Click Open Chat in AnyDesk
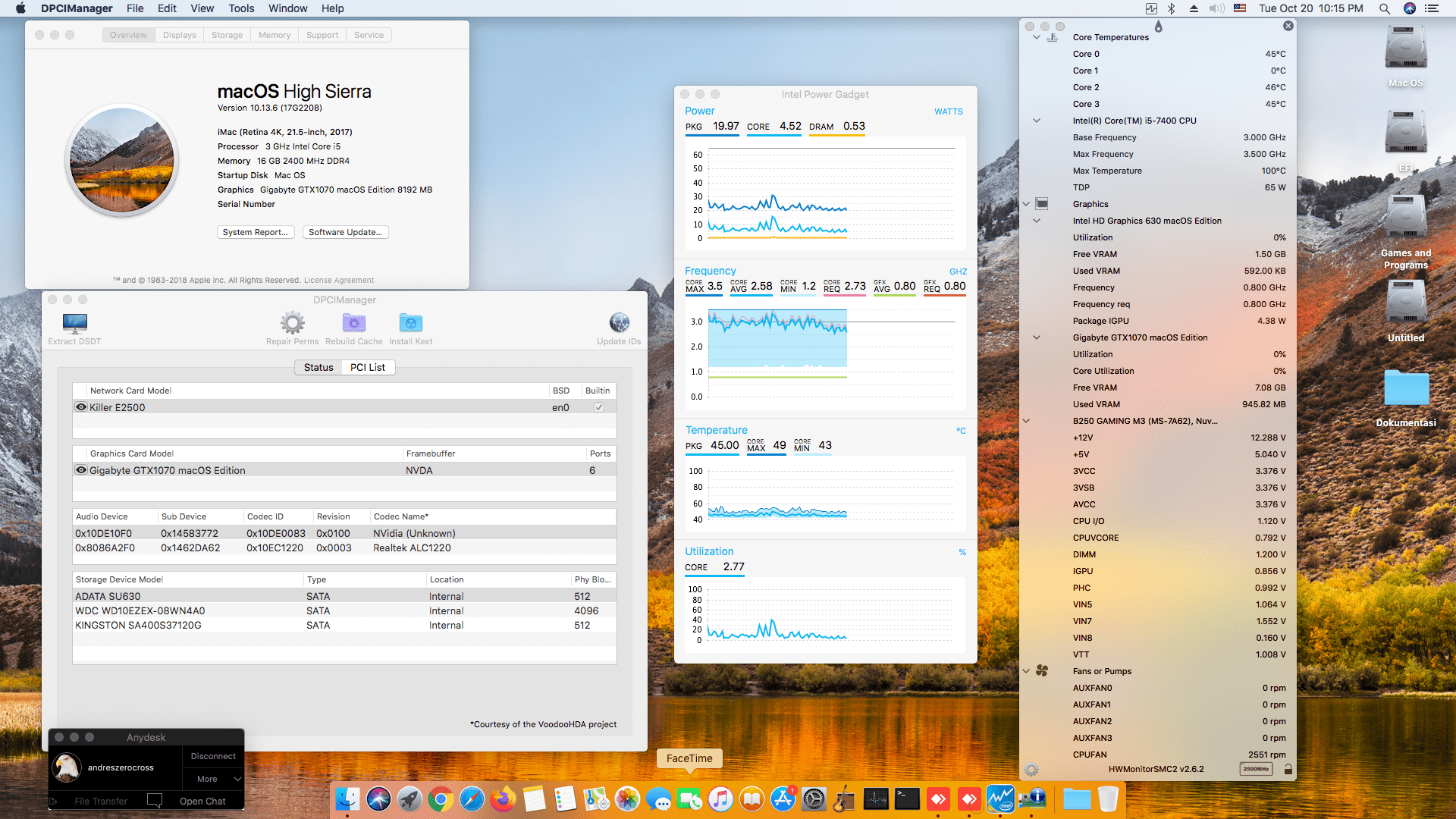Viewport: 1456px width, 819px height. [x=202, y=801]
